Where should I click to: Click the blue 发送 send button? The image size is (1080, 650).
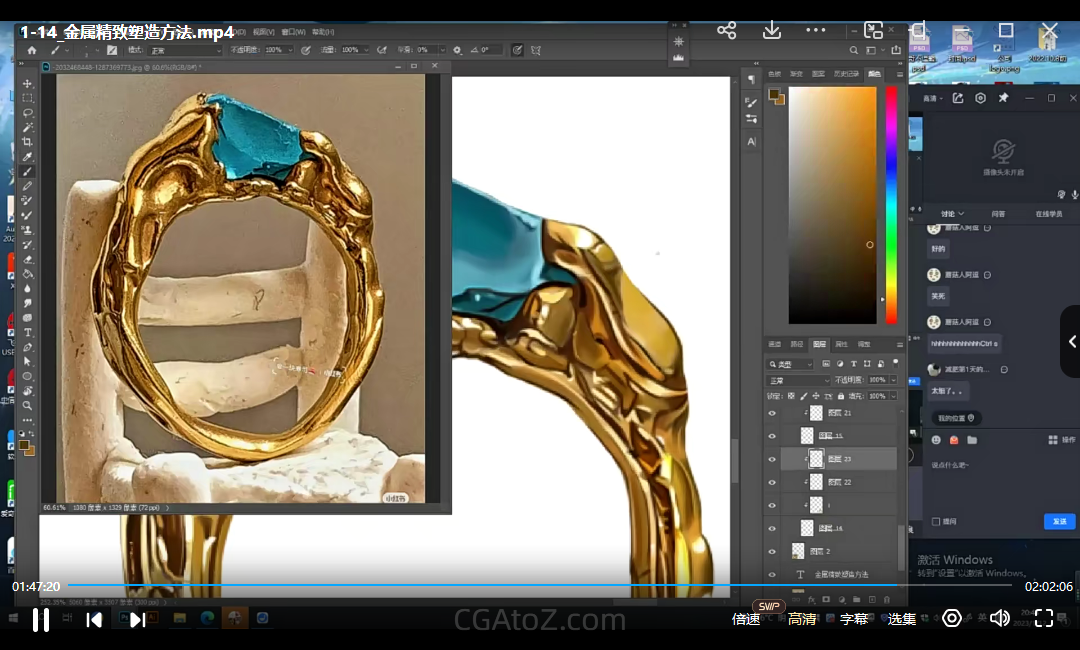[1059, 521]
